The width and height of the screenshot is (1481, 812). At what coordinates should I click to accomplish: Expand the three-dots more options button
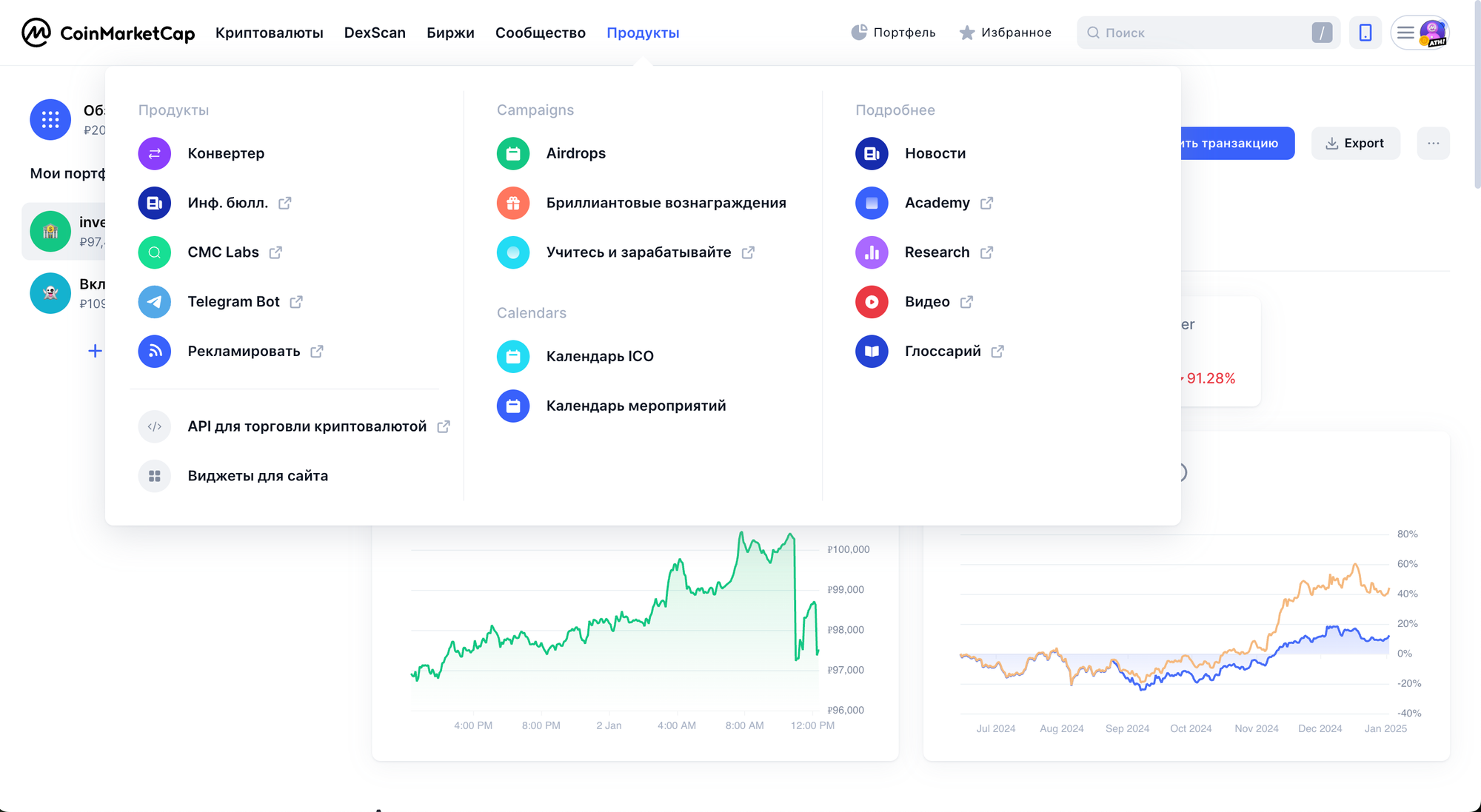1433,143
